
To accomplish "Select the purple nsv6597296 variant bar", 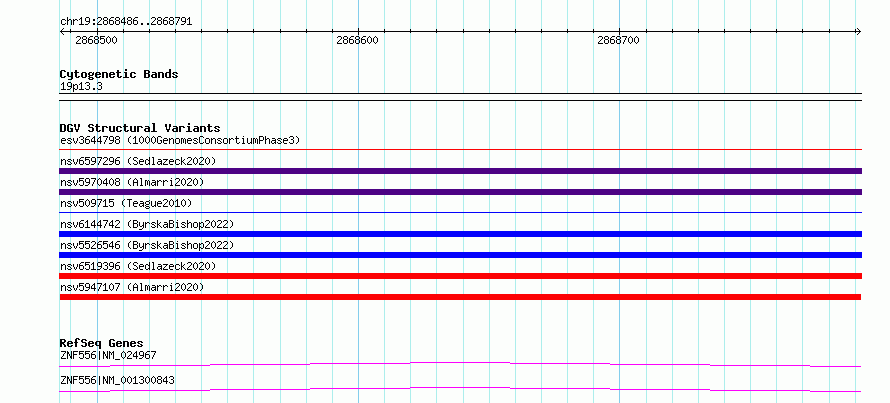I will tap(460, 171).
